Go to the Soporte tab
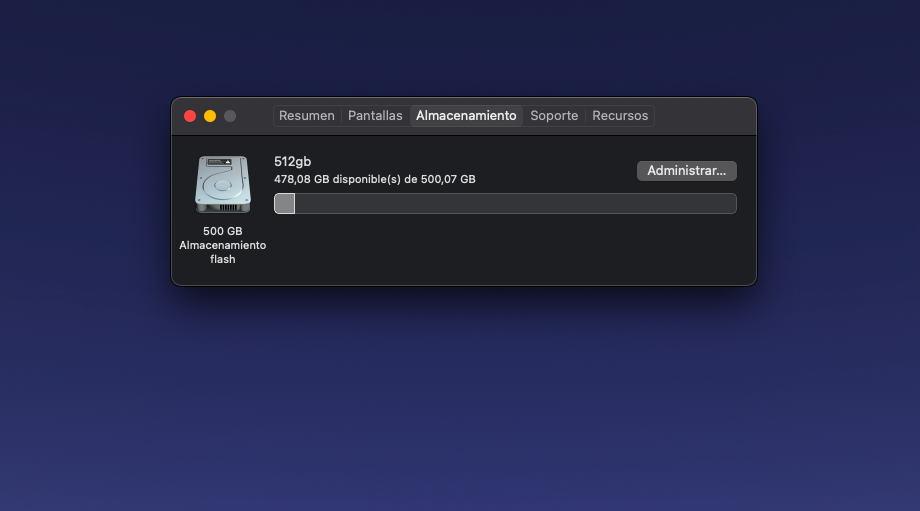920x511 pixels. (554, 116)
